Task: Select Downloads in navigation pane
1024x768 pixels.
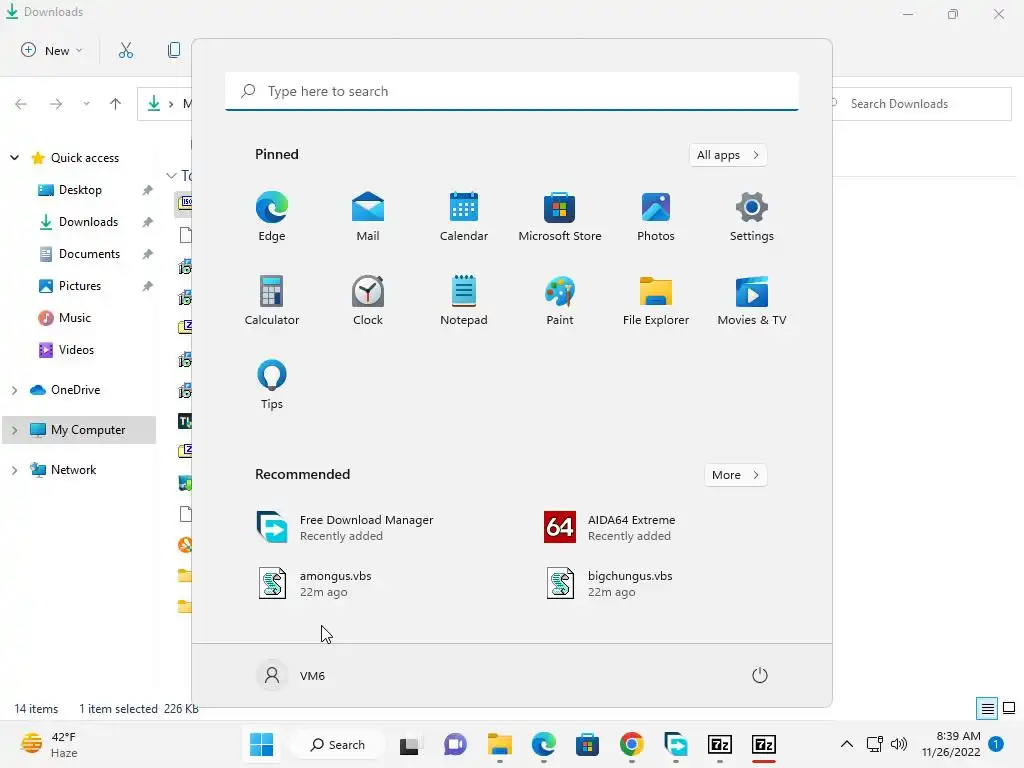Action: [88, 222]
